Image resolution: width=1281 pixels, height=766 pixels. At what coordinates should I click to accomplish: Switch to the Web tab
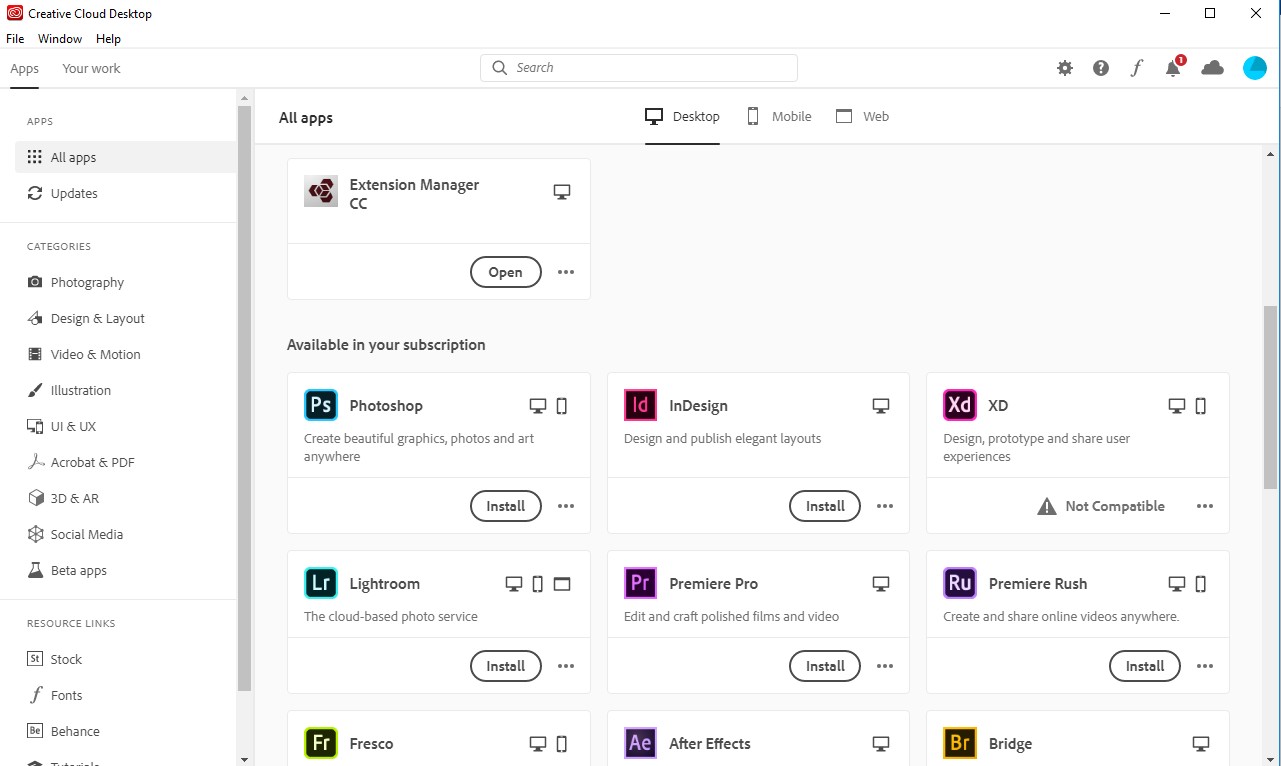pos(862,116)
